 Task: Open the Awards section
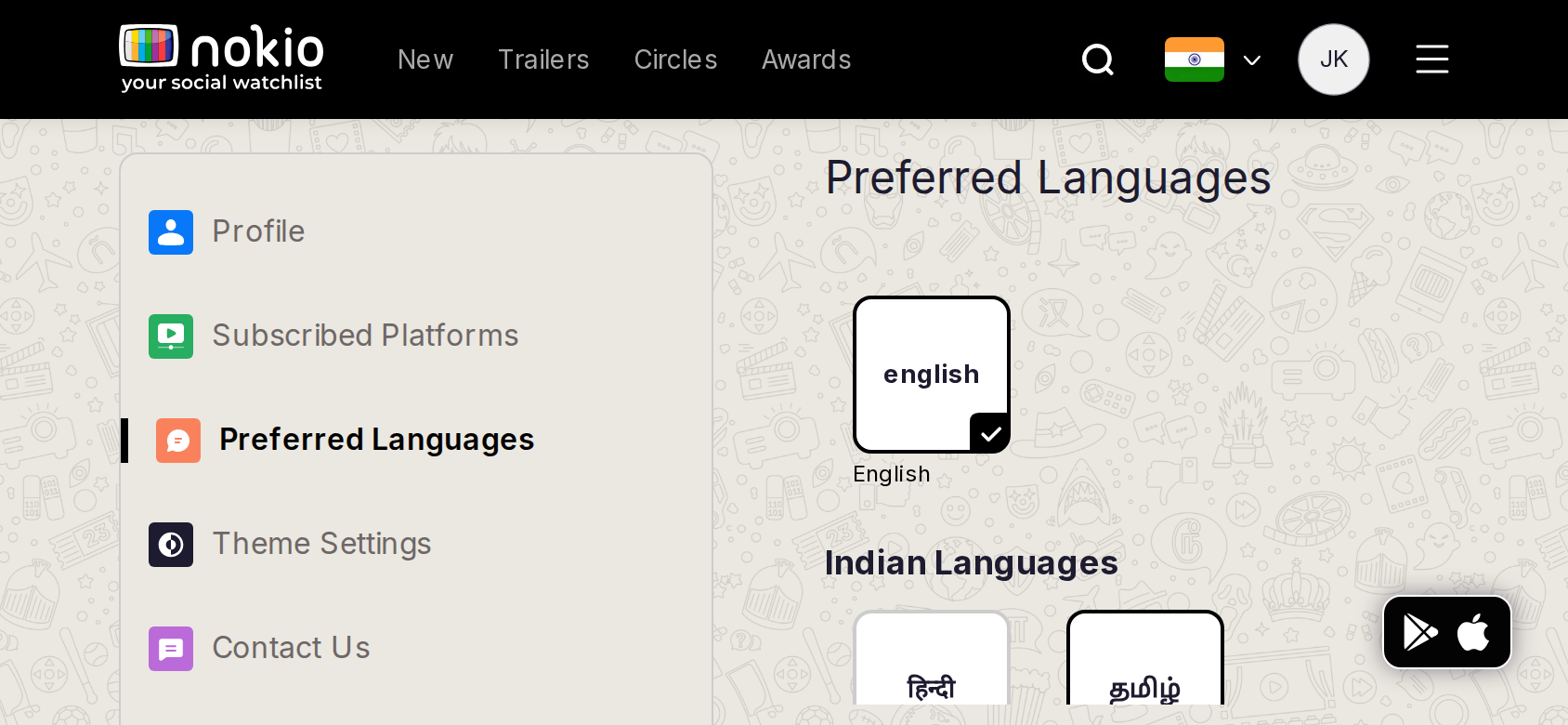click(x=806, y=59)
